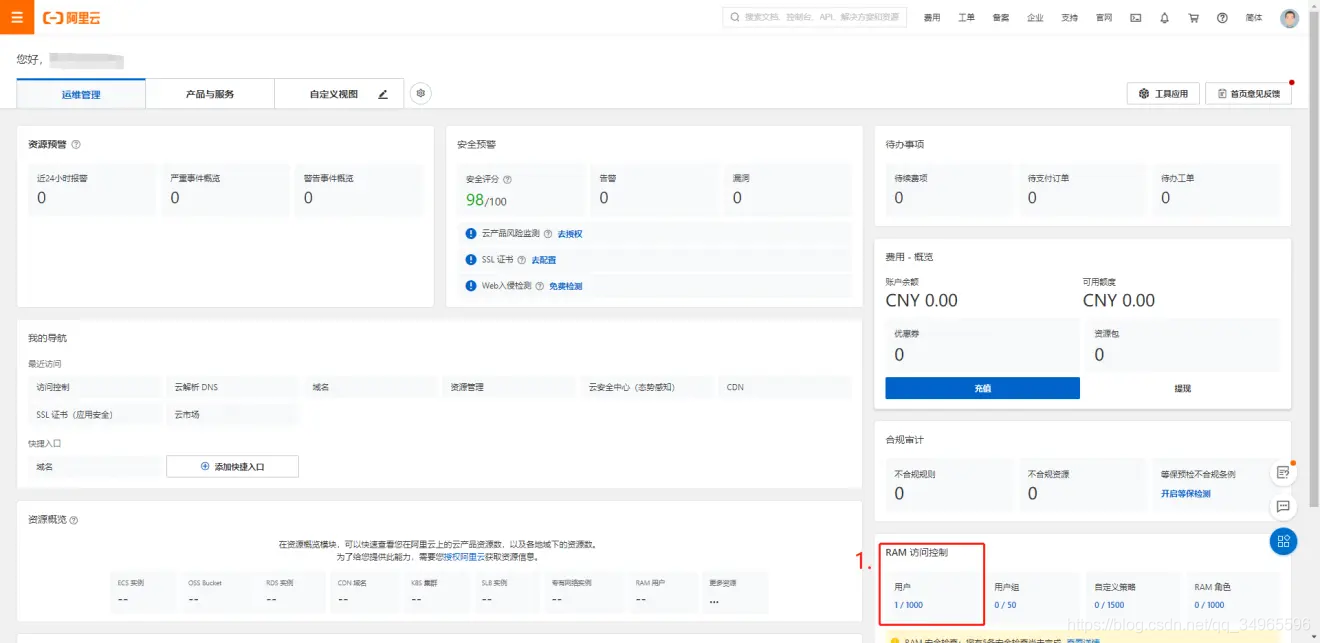Viewport: 1320px width, 643px height.
Task: Click the 添加快捷入口 button
Action: pyautogui.click(x=232, y=466)
